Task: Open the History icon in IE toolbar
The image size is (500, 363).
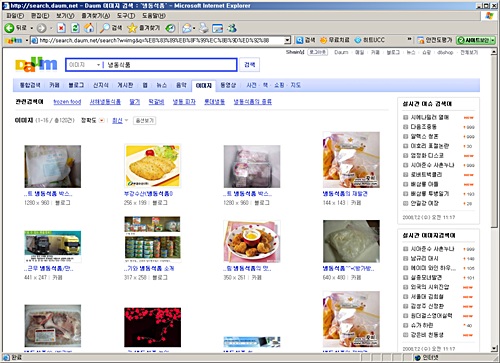Action: pos(171,28)
